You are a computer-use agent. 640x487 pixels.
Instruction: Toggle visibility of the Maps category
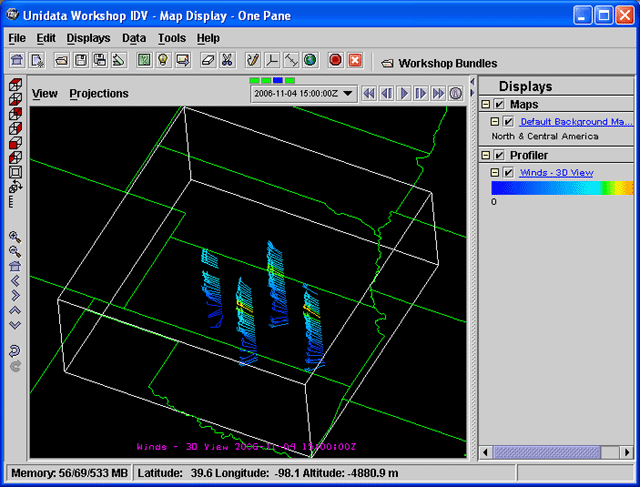pos(499,105)
